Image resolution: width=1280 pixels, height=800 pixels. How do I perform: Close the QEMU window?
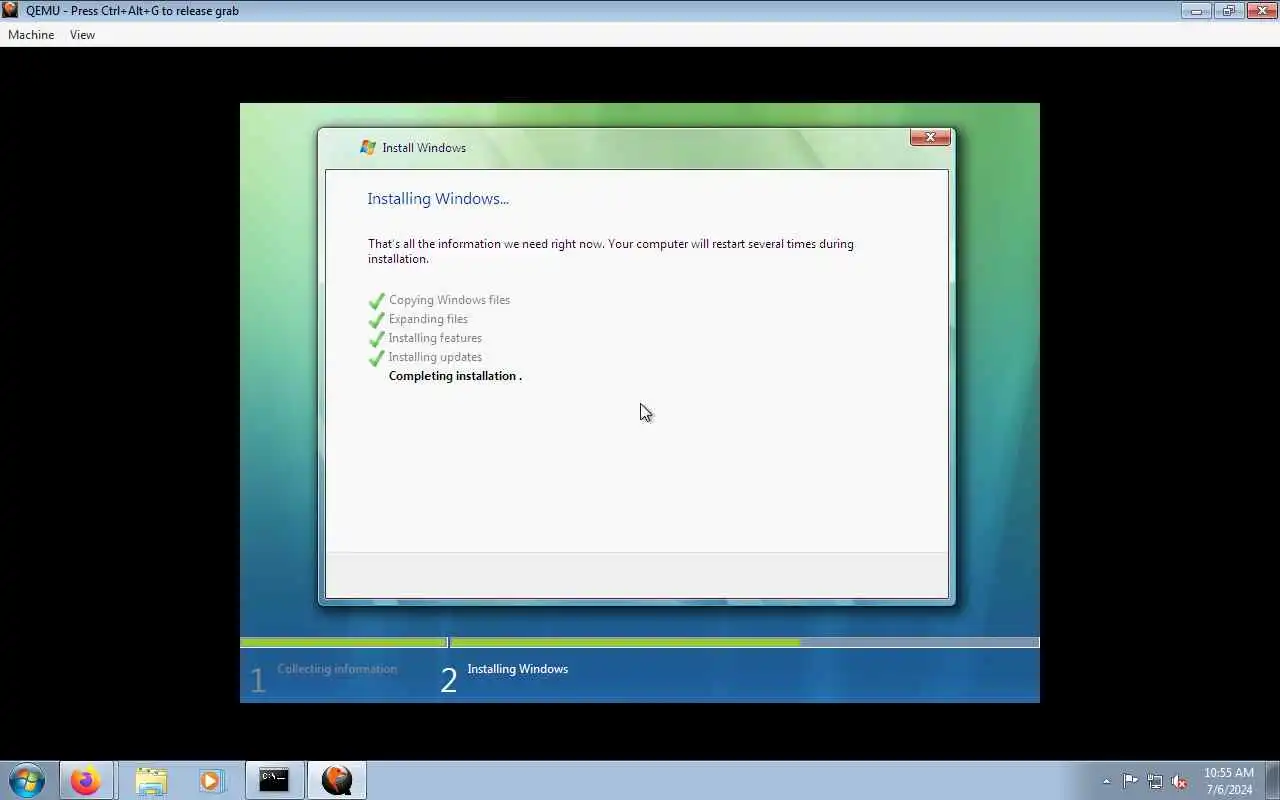pyautogui.click(x=1260, y=11)
